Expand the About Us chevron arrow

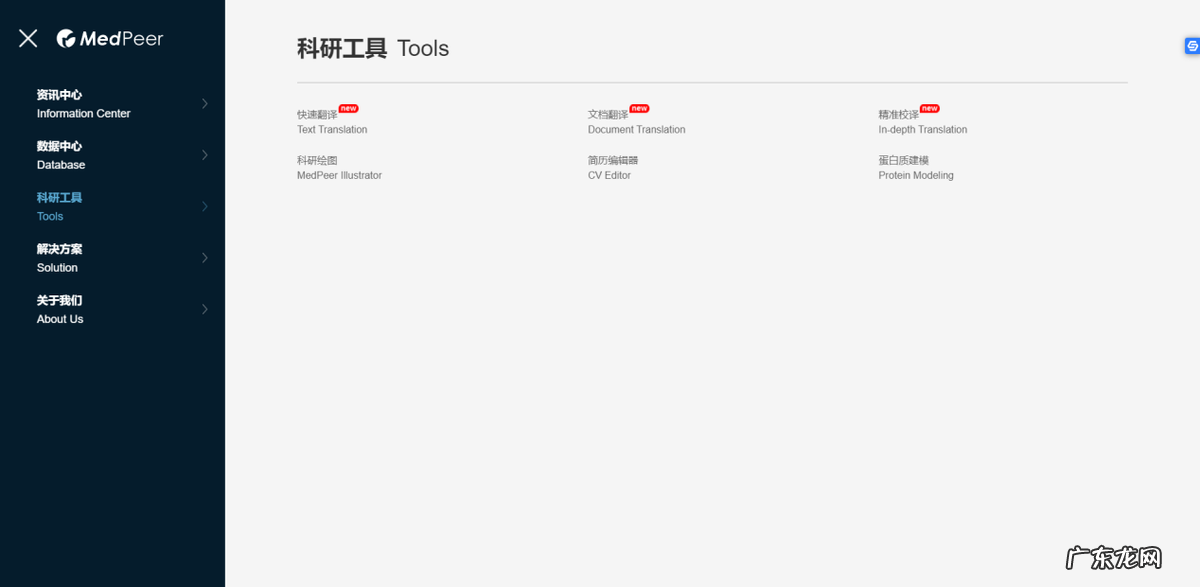click(205, 309)
